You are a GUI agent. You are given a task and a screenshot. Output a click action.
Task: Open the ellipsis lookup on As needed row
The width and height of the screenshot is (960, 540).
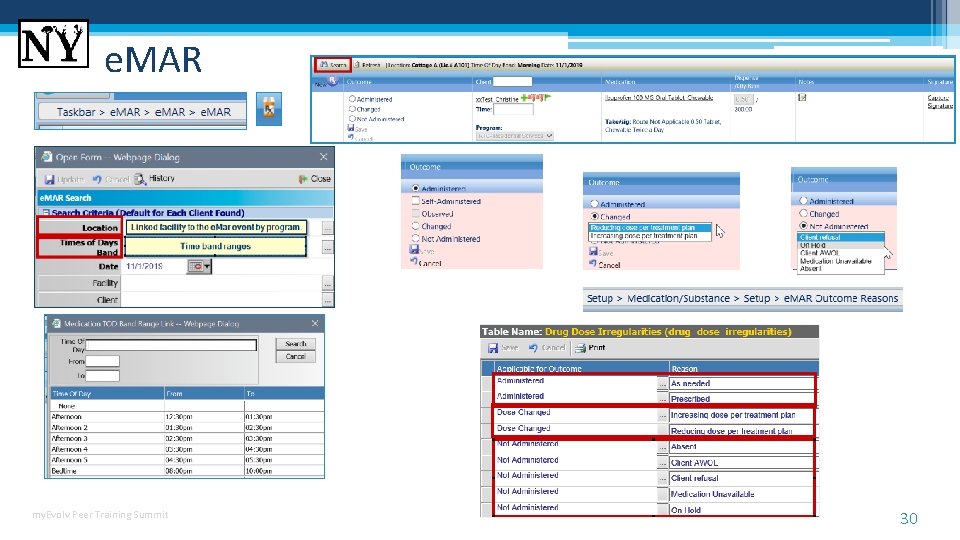tap(662, 383)
